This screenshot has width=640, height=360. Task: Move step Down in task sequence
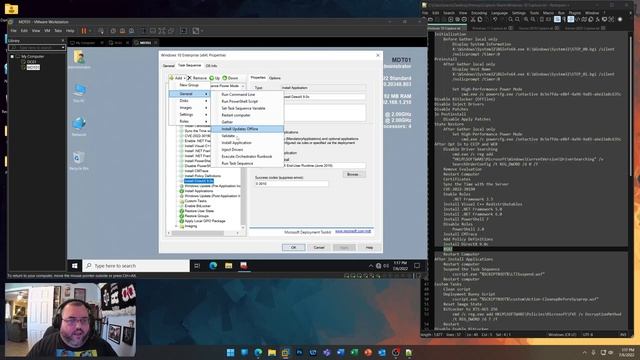click(x=231, y=78)
